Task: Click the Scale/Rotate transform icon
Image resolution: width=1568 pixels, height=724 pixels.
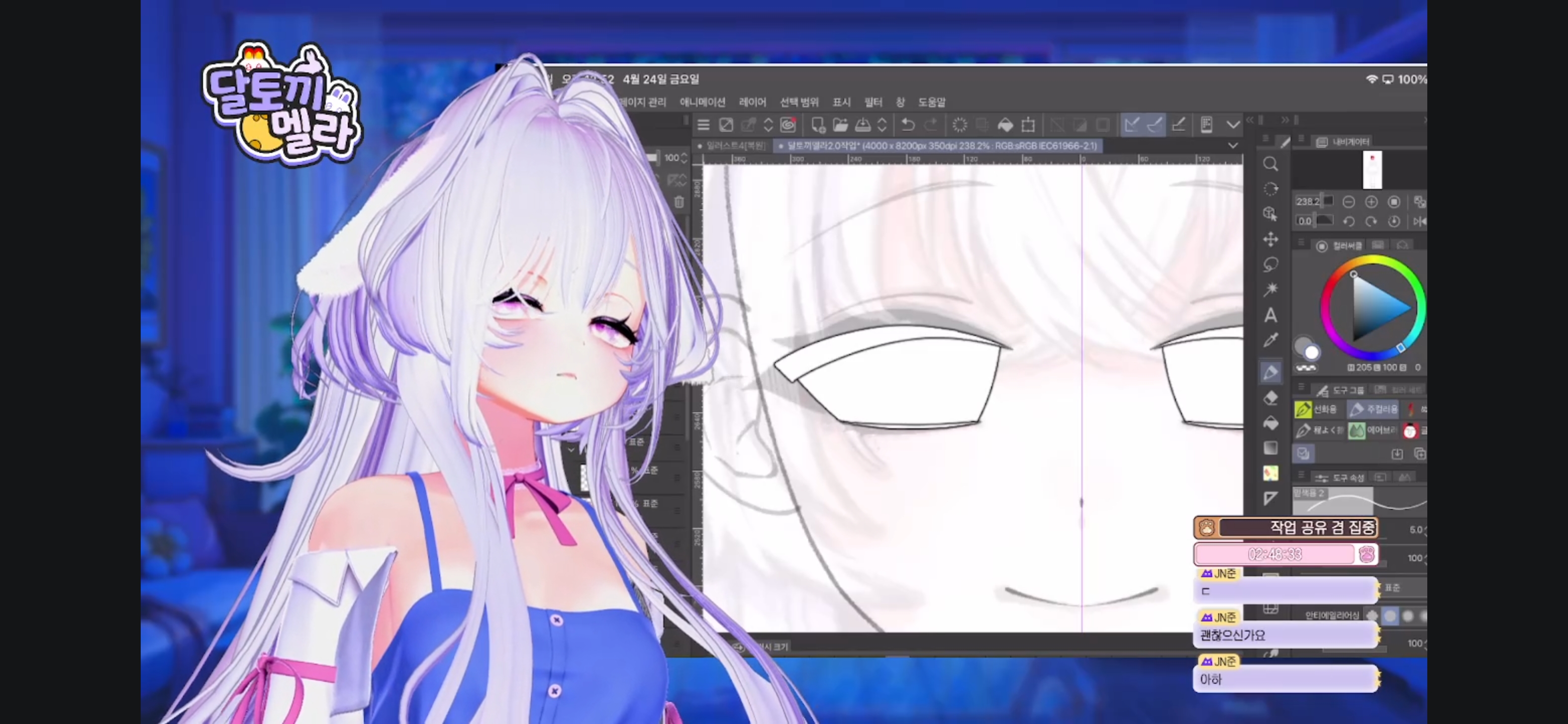Action: (x=1028, y=125)
